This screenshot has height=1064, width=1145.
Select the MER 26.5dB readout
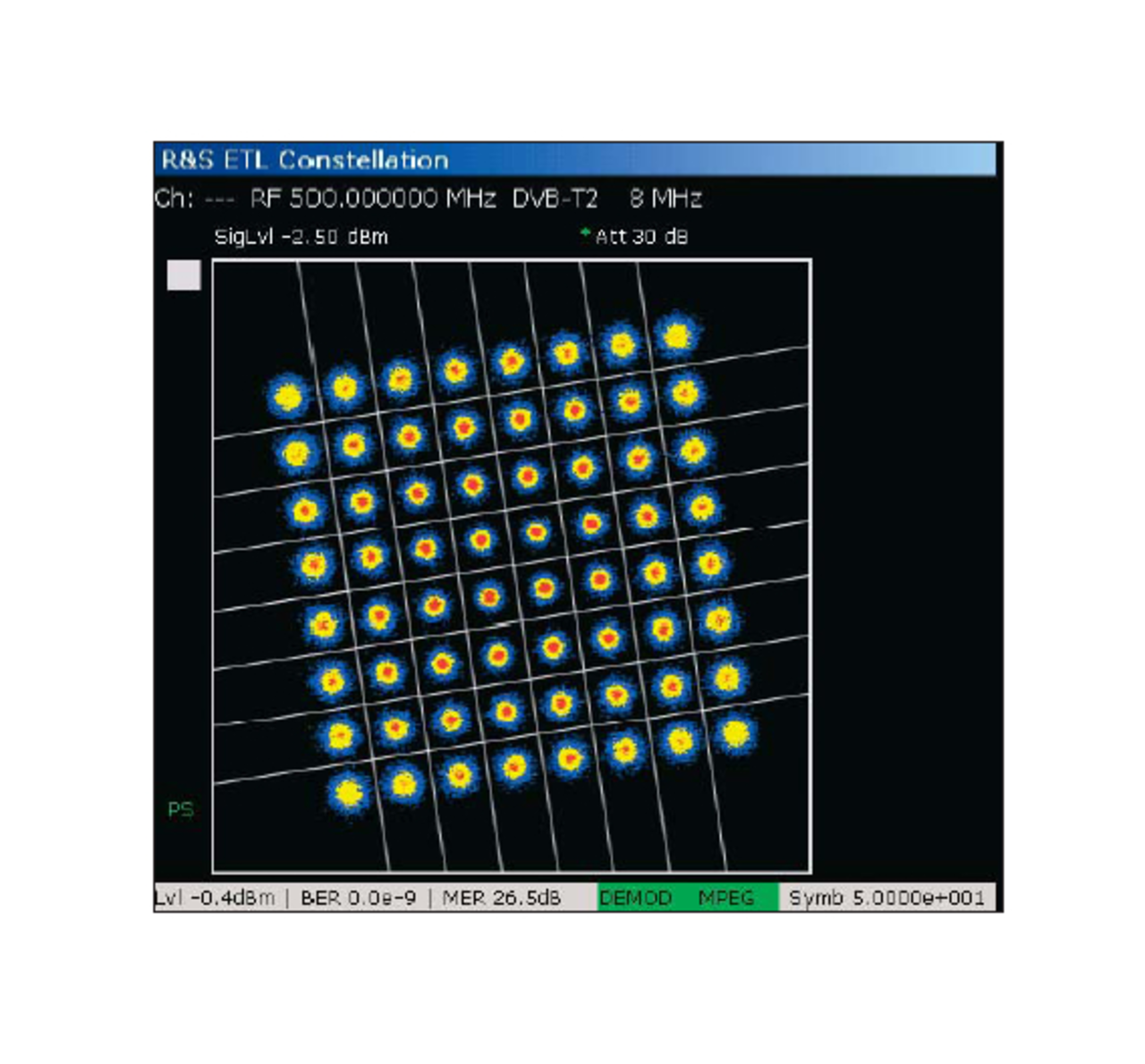502,898
